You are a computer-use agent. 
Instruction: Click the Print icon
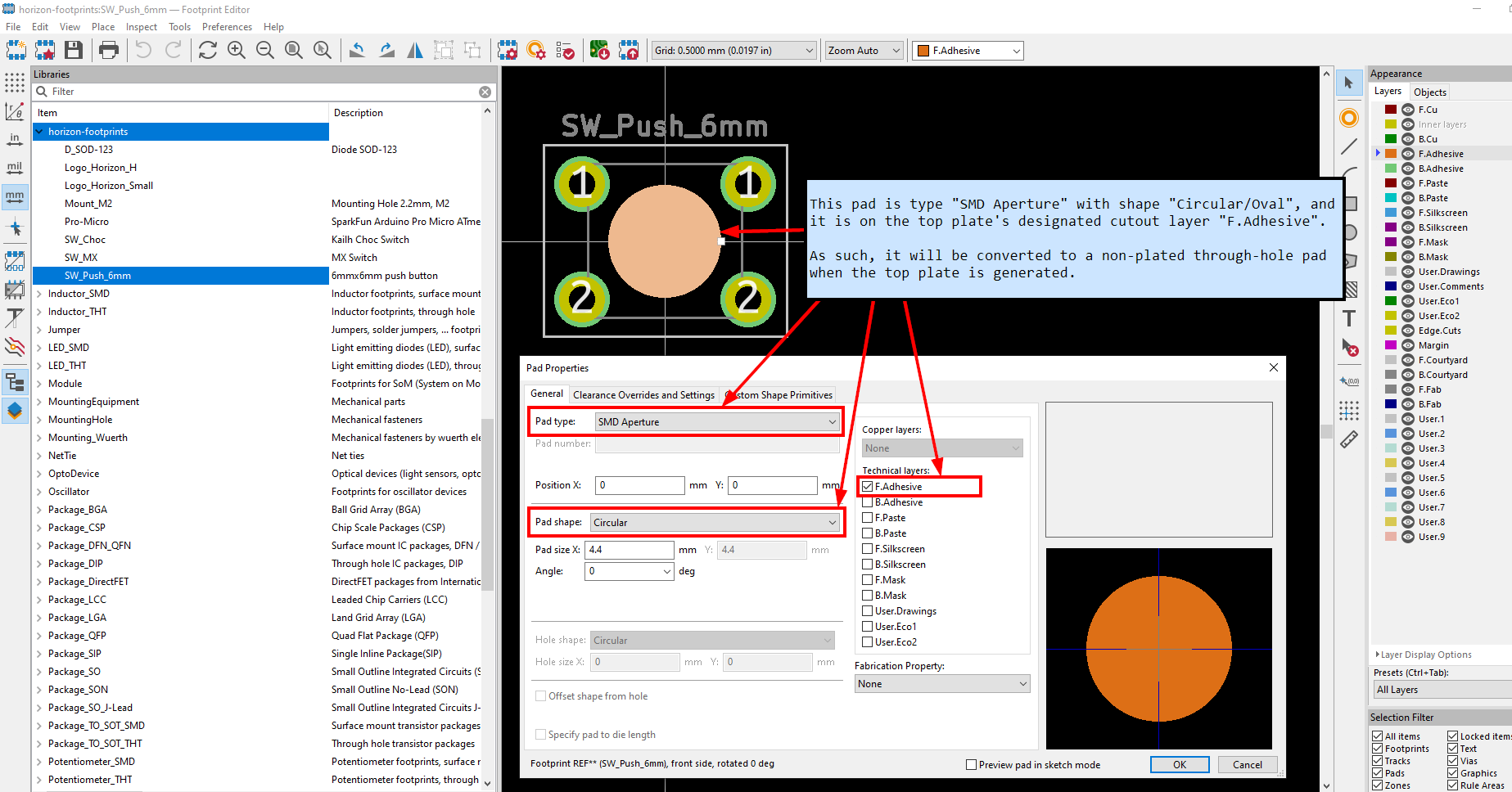click(x=108, y=50)
